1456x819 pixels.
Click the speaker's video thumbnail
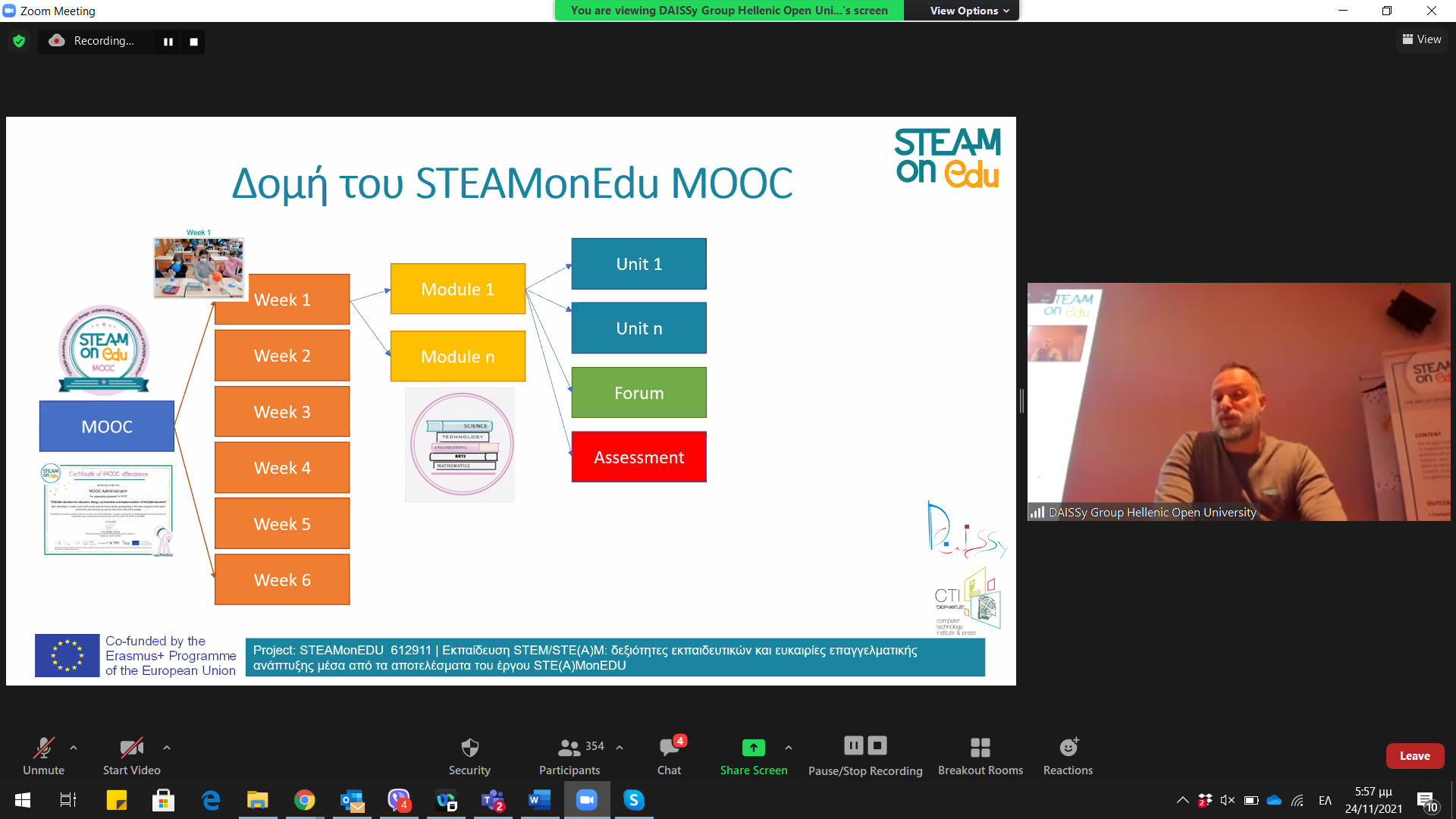tap(1238, 402)
